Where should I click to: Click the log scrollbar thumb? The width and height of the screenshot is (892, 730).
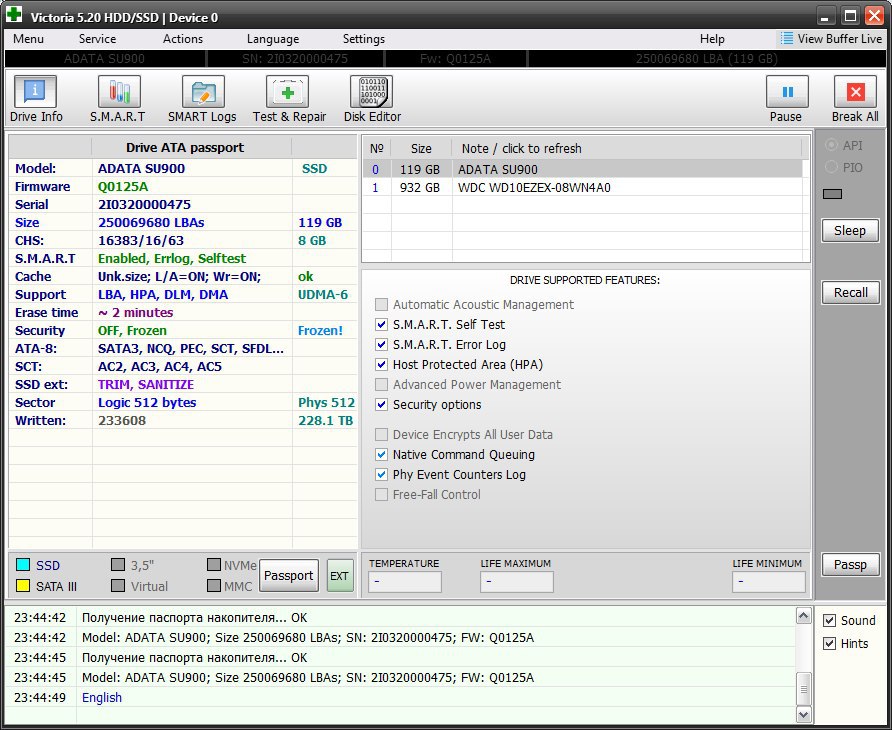pyautogui.click(x=803, y=689)
